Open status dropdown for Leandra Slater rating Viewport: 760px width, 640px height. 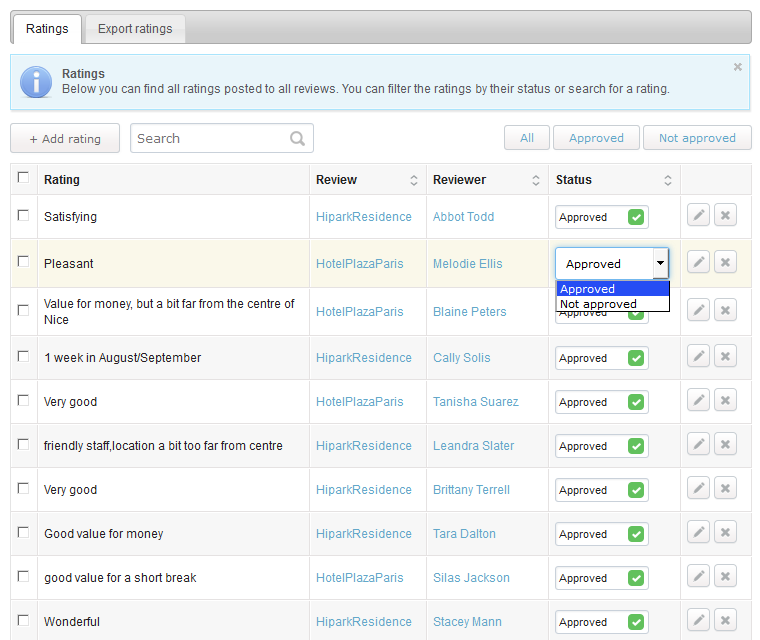(x=602, y=446)
